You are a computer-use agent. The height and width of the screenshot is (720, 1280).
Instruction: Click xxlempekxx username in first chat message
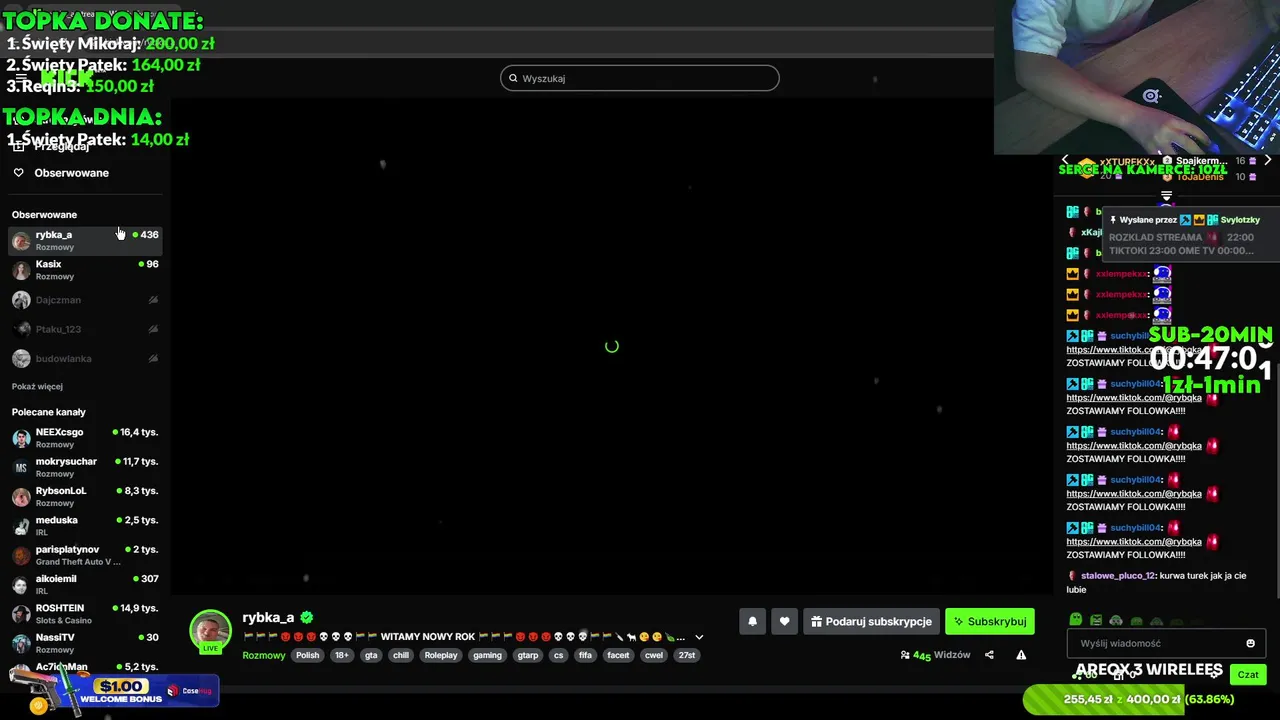pyautogui.click(x=1120, y=273)
